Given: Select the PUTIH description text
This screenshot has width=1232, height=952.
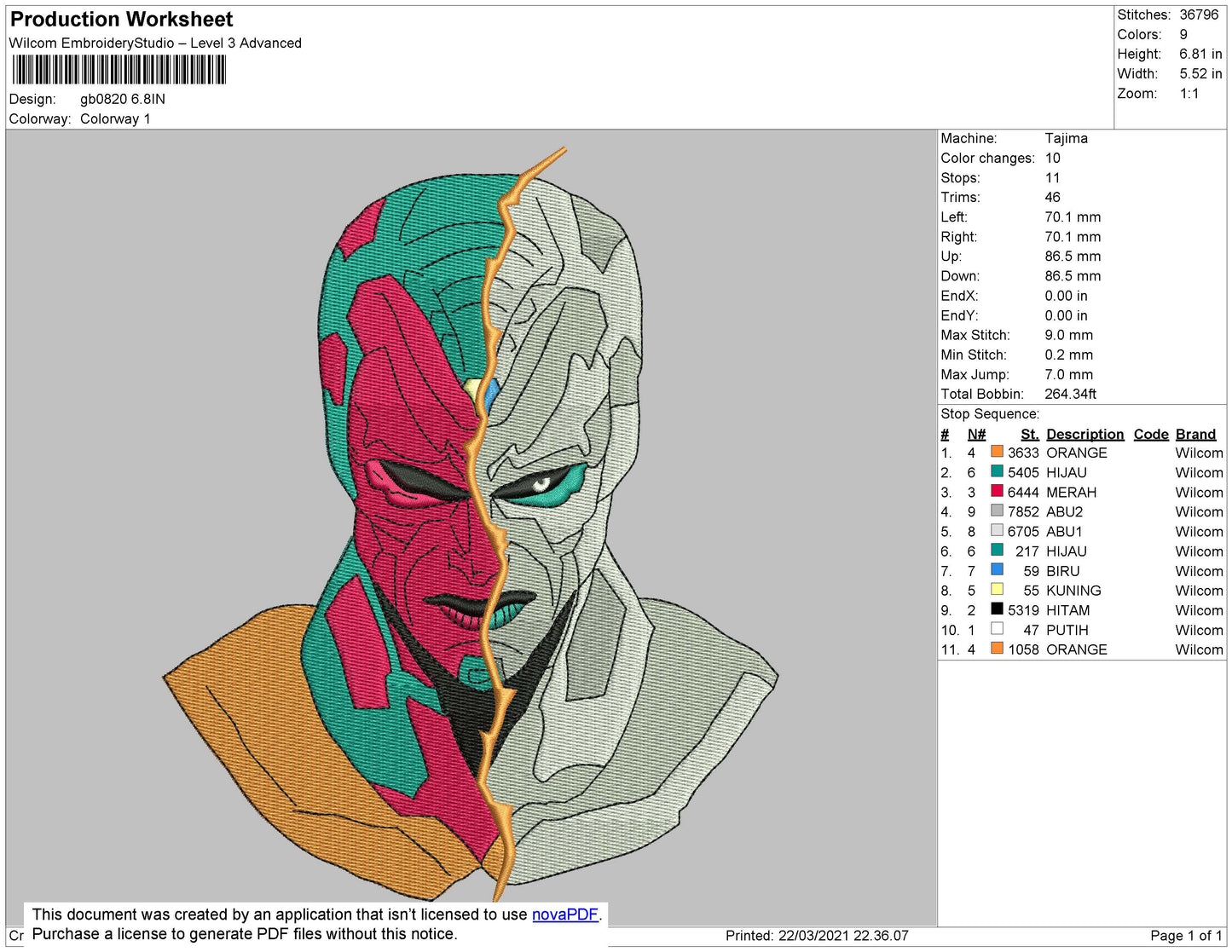Looking at the screenshot, I should tap(1067, 630).
